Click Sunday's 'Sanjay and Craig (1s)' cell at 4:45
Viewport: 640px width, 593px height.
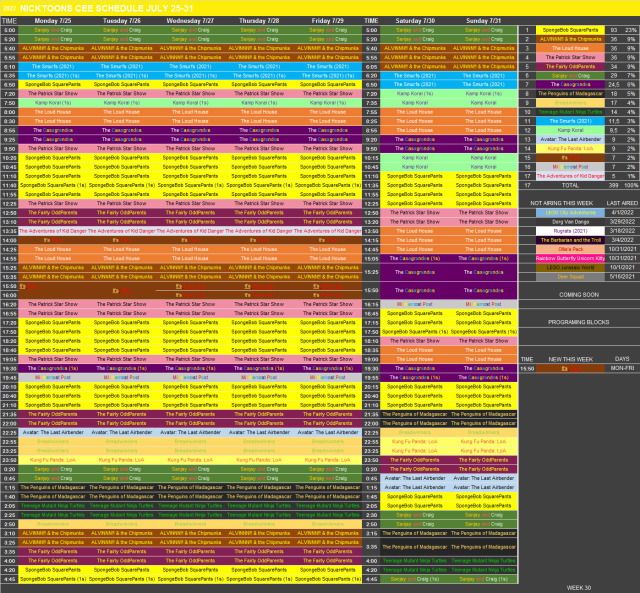483,579
